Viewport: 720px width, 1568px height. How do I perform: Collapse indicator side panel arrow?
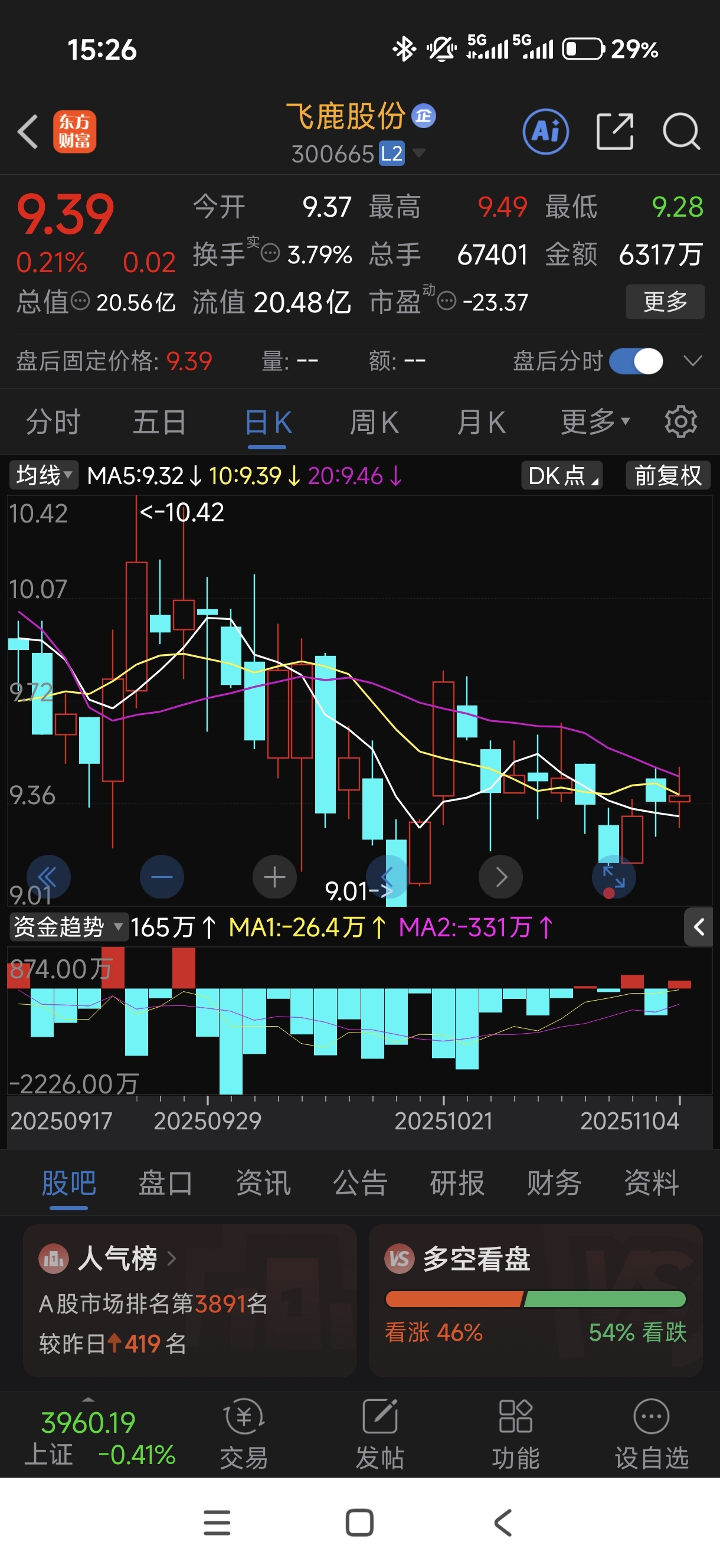pyautogui.click(x=699, y=927)
